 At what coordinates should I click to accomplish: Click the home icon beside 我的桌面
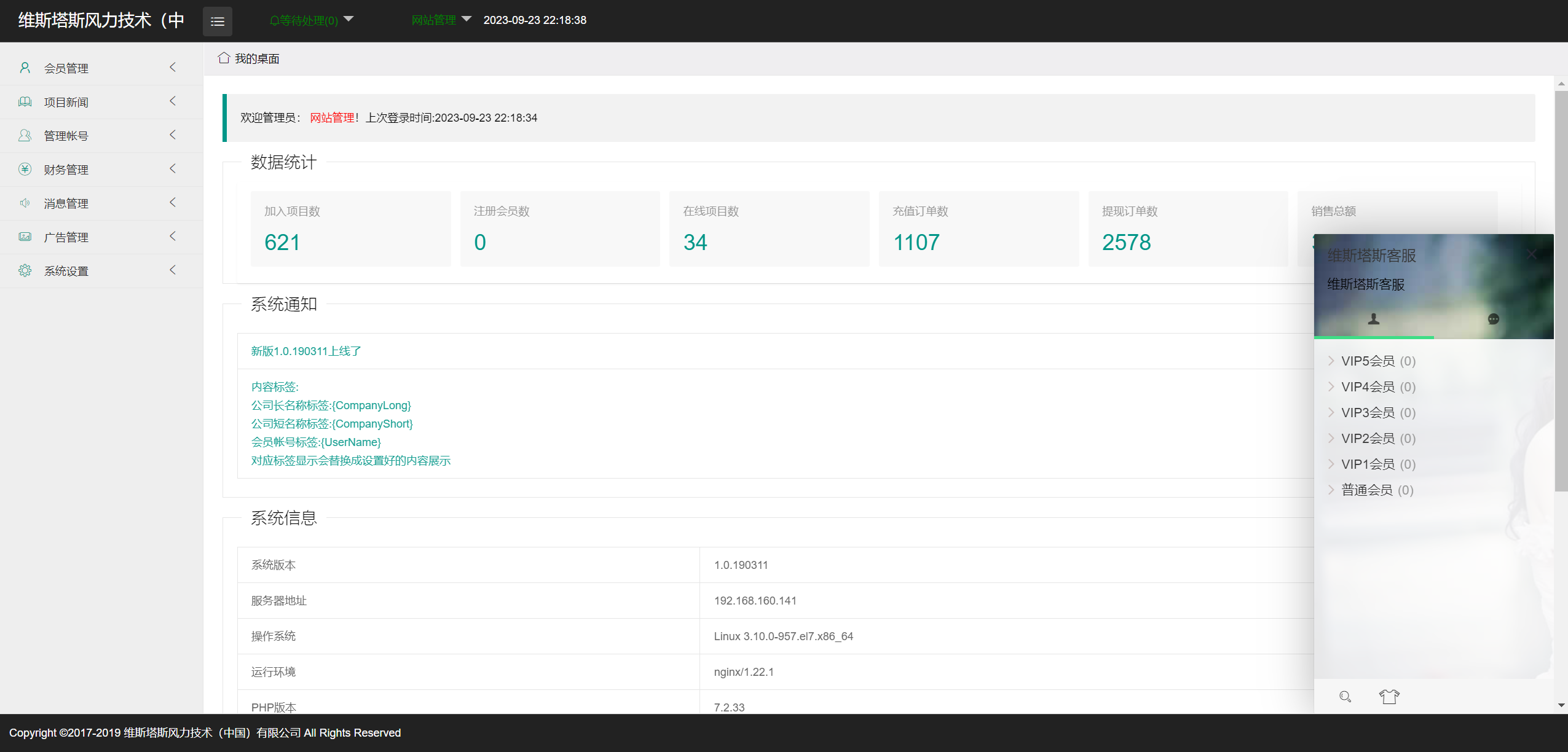(x=224, y=58)
